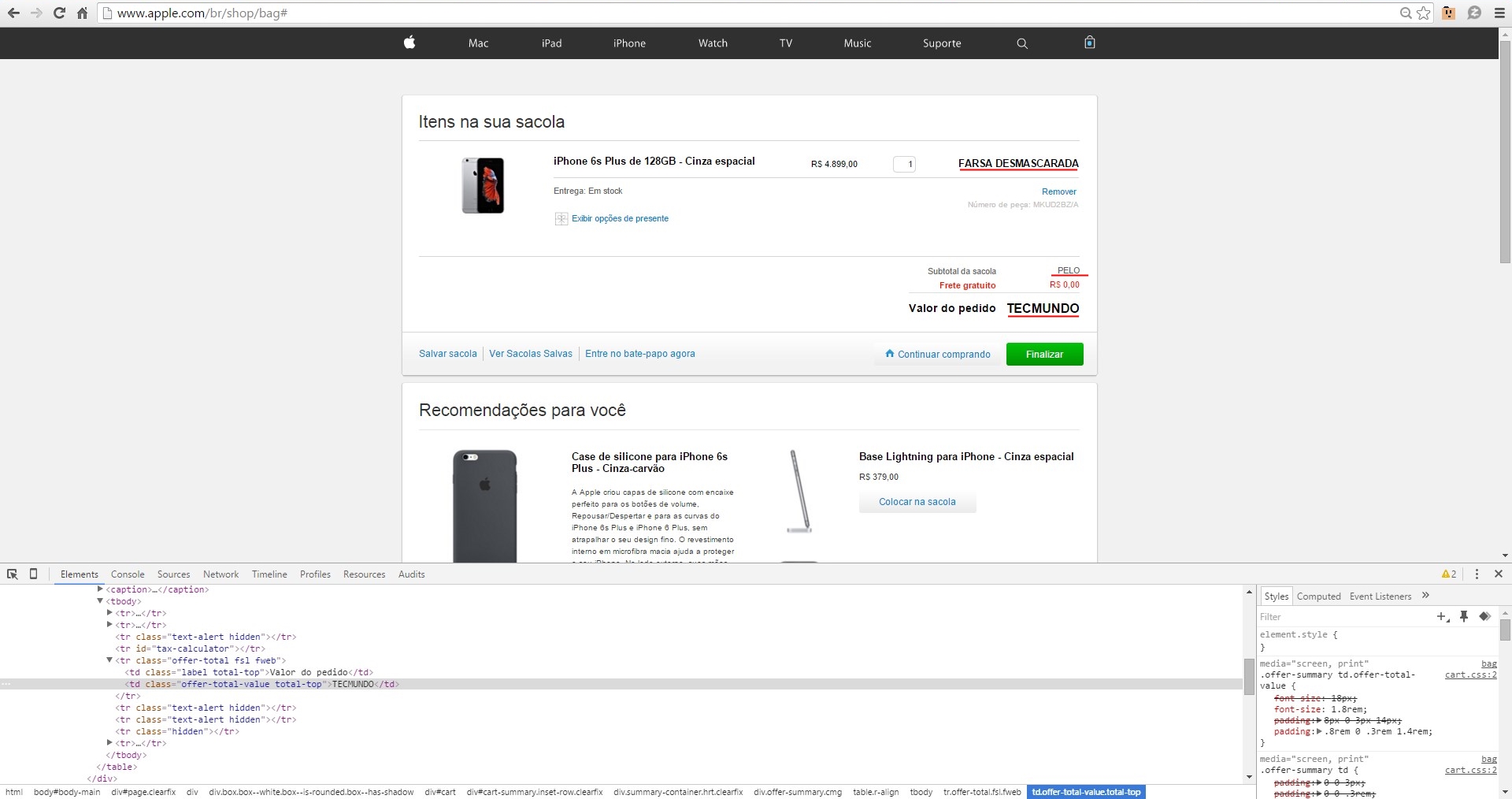The image size is (1512, 799).
Task: Open the orange extension icon in browser toolbar
Action: pos(1449,13)
